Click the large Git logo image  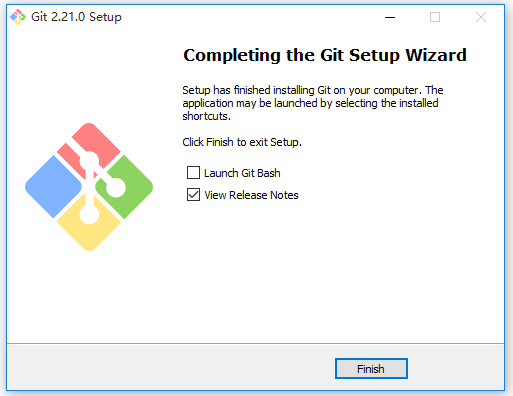(89, 187)
